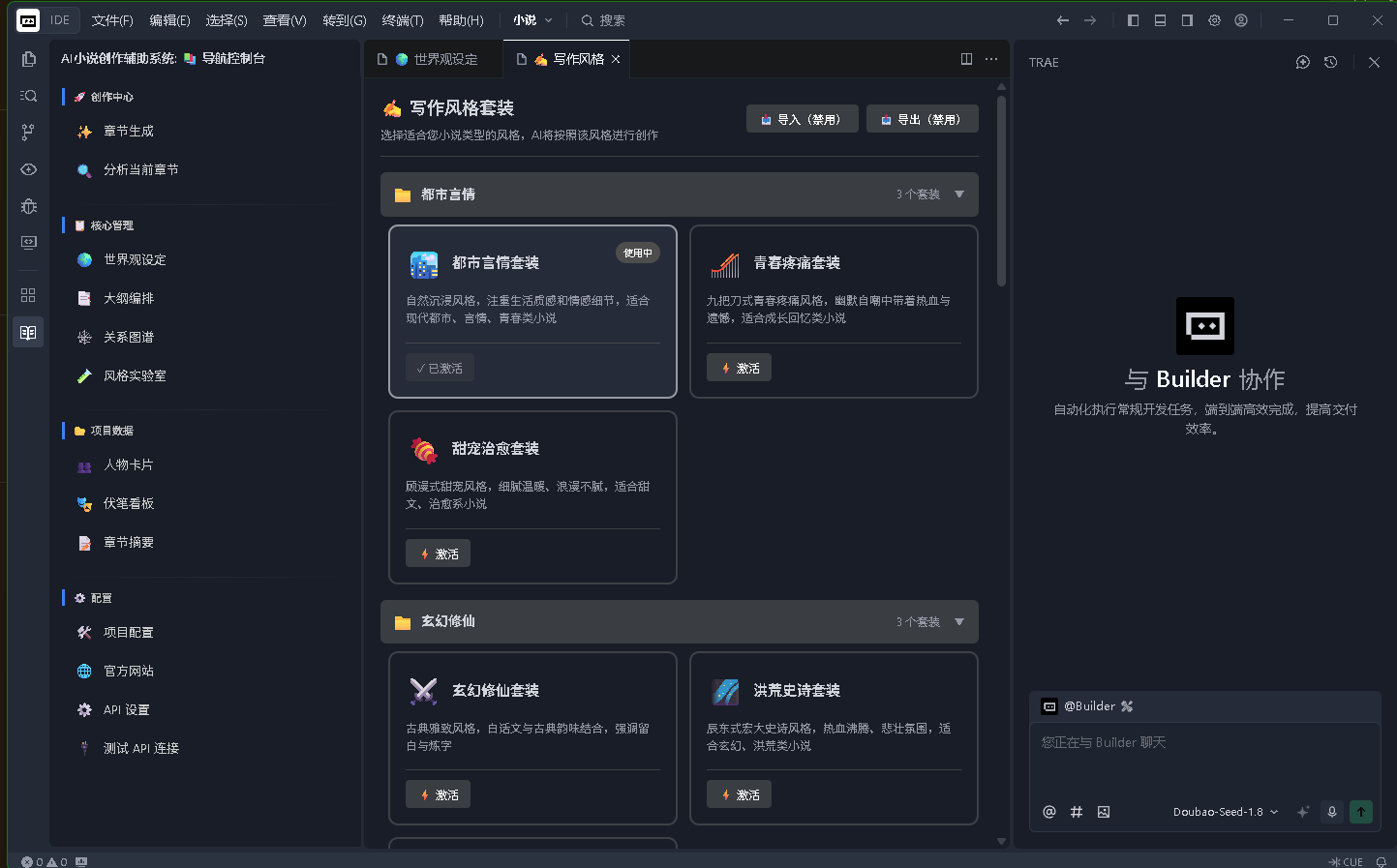The width and height of the screenshot is (1397, 868).
Task: Collapse the 都市言情 category section
Action: (x=958, y=195)
